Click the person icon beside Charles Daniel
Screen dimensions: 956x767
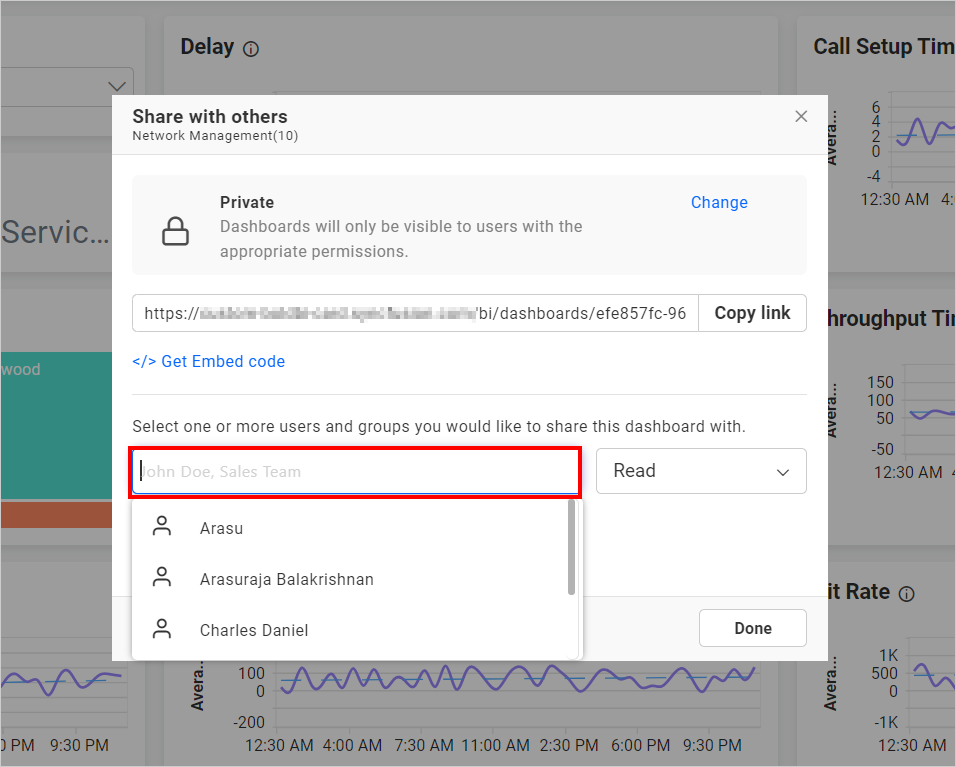click(161, 628)
